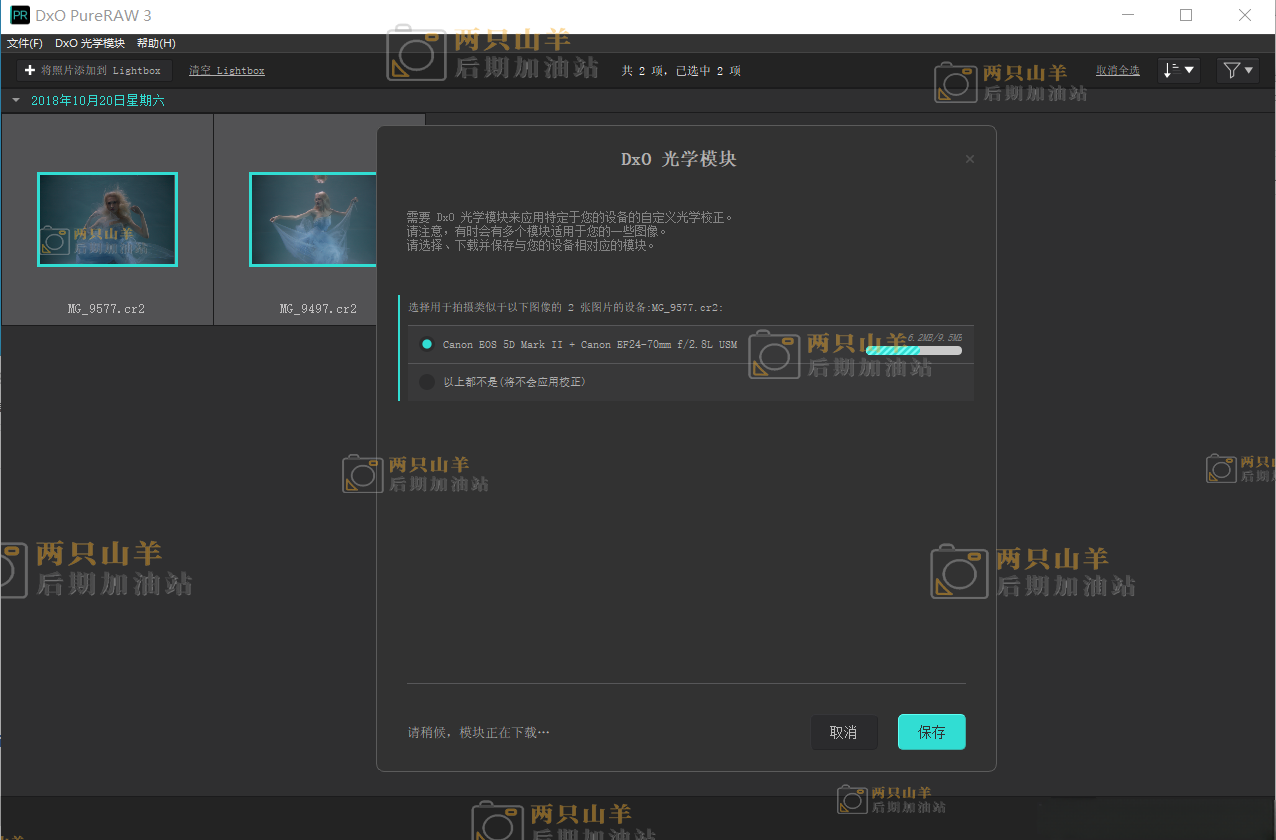Minimize the DxO PureRAW 3 window
This screenshot has height=840, width=1276.
1127,16
